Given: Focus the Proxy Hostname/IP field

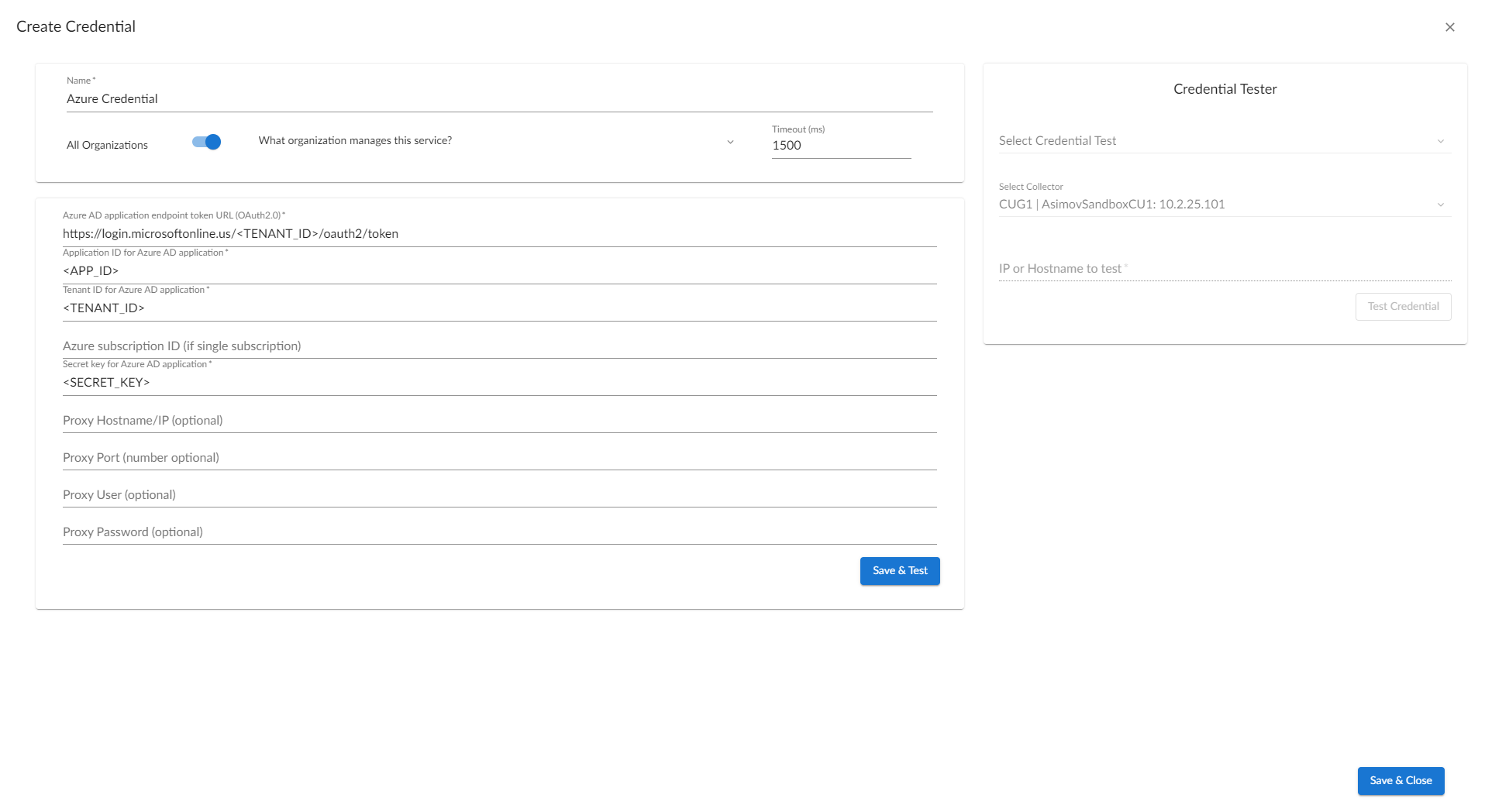Looking at the screenshot, I should pyautogui.click(x=499, y=421).
